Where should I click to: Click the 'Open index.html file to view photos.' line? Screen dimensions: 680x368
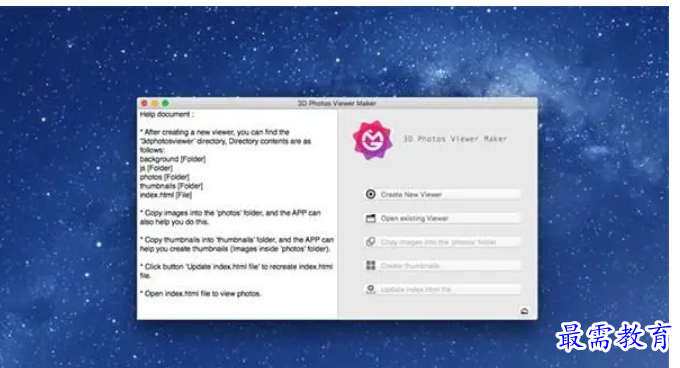(x=200, y=294)
